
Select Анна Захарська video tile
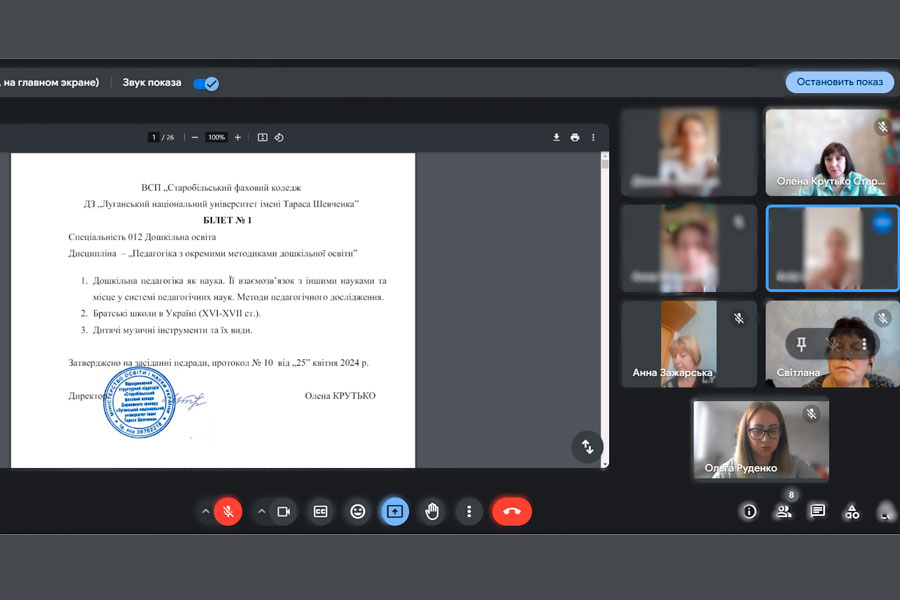[689, 343]
